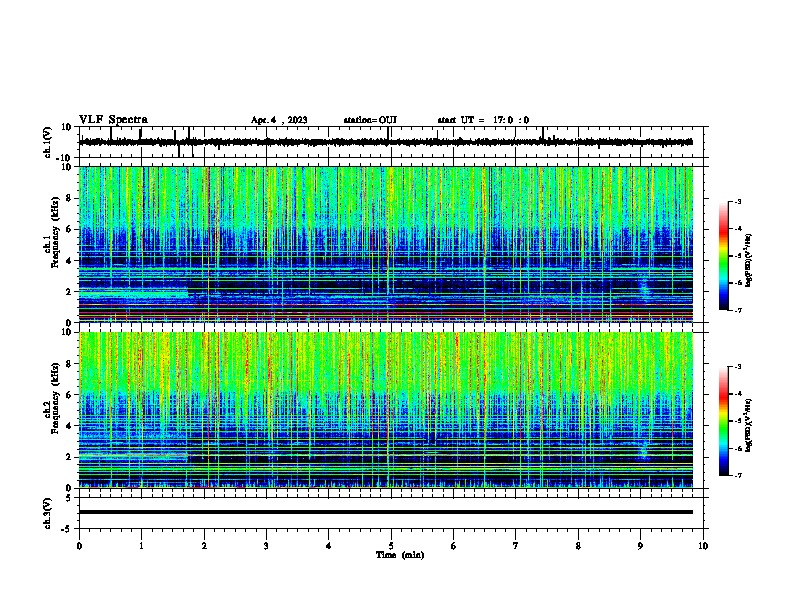This screenshot has height=612, width=792.
Task: Select the date text "Apr. 4, 2023"
Action: coord(279,120)
